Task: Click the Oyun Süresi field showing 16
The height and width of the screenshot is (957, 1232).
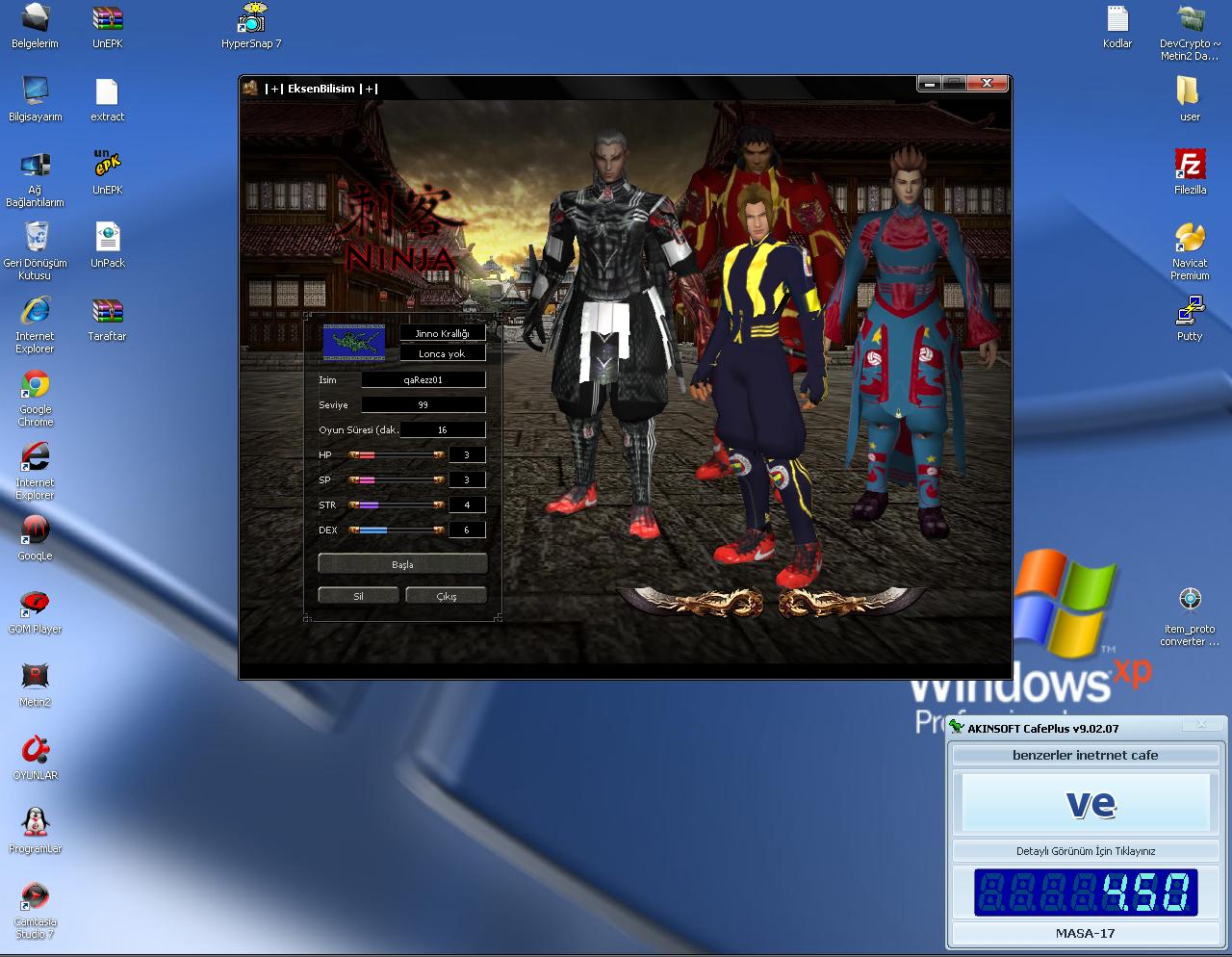Action: 442,429
